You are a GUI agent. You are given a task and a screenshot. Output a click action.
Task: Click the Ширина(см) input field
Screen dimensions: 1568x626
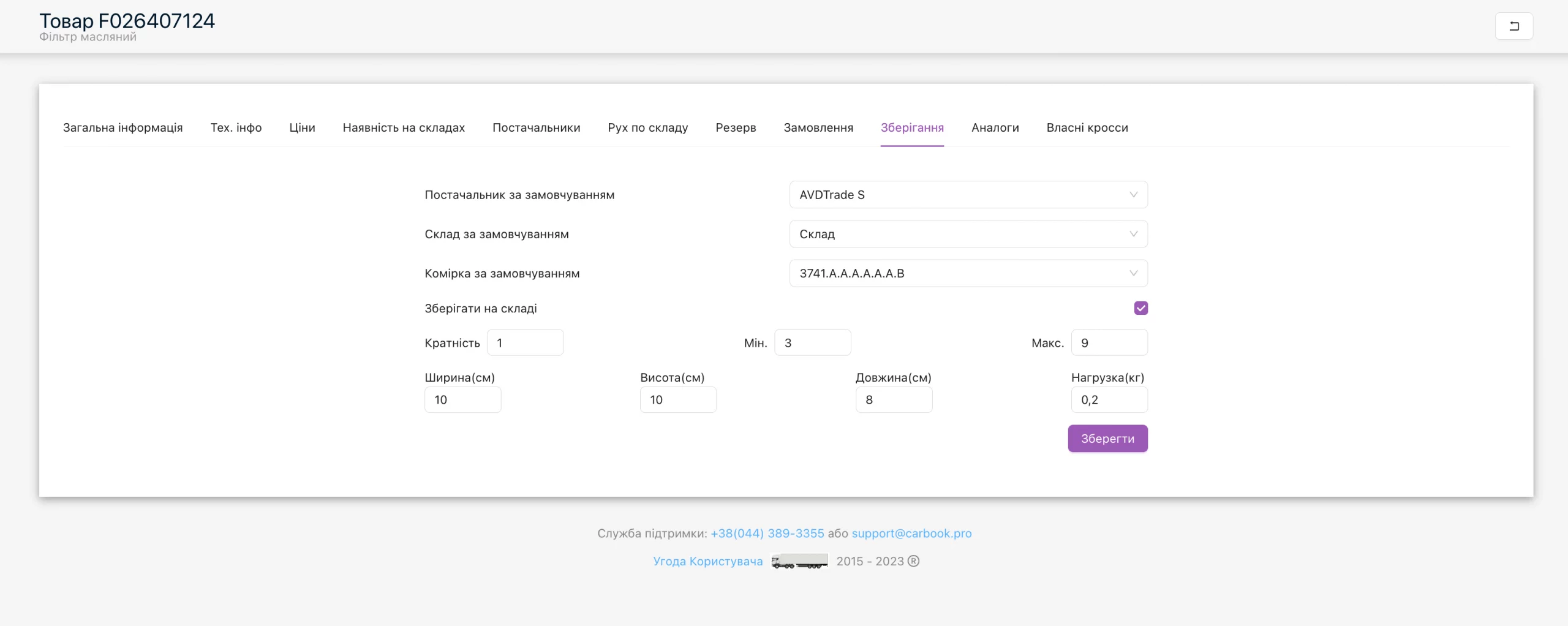click(x=462, y=399)
